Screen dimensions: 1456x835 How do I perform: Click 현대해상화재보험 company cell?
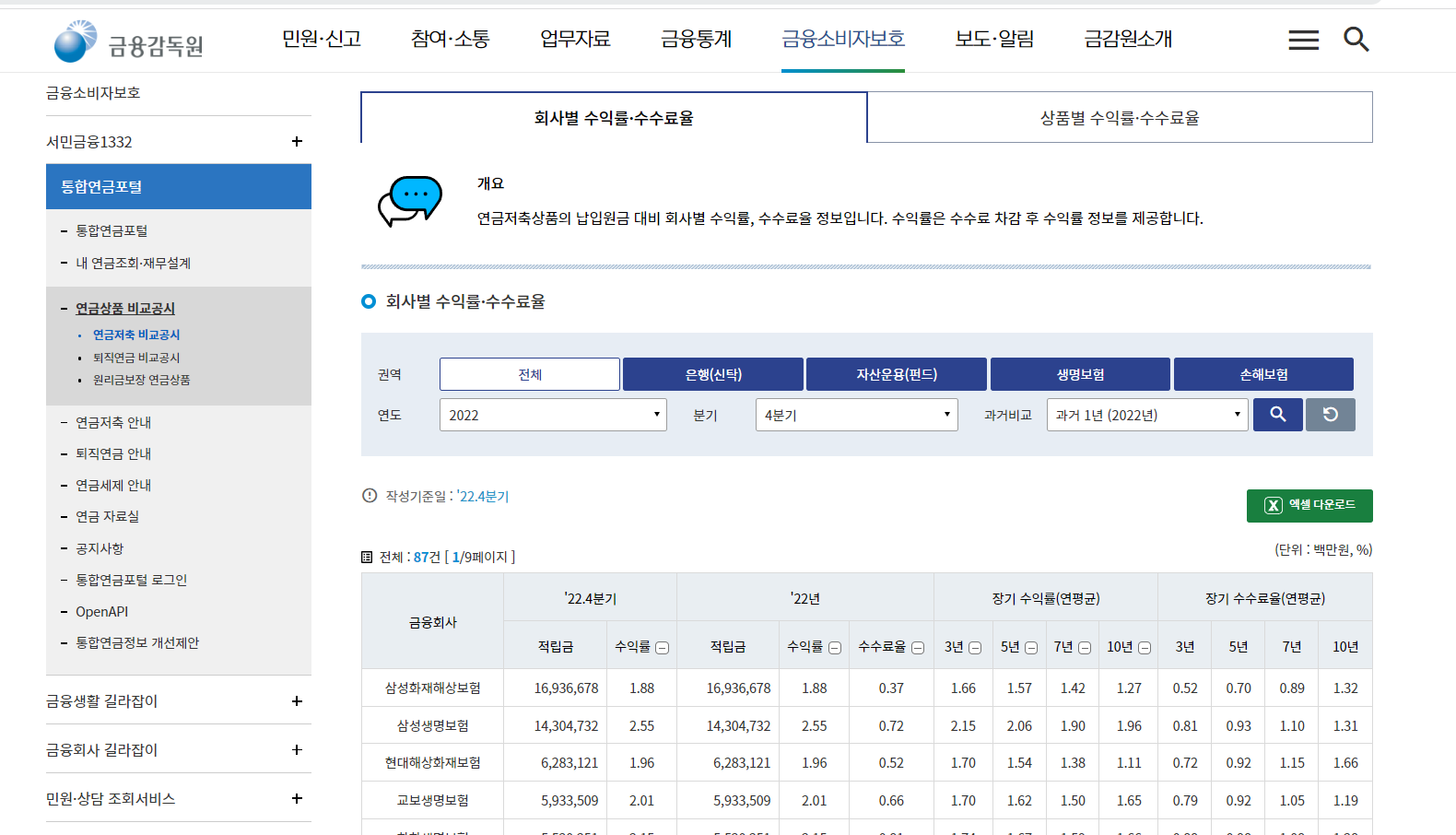click(x=432, y=762)
